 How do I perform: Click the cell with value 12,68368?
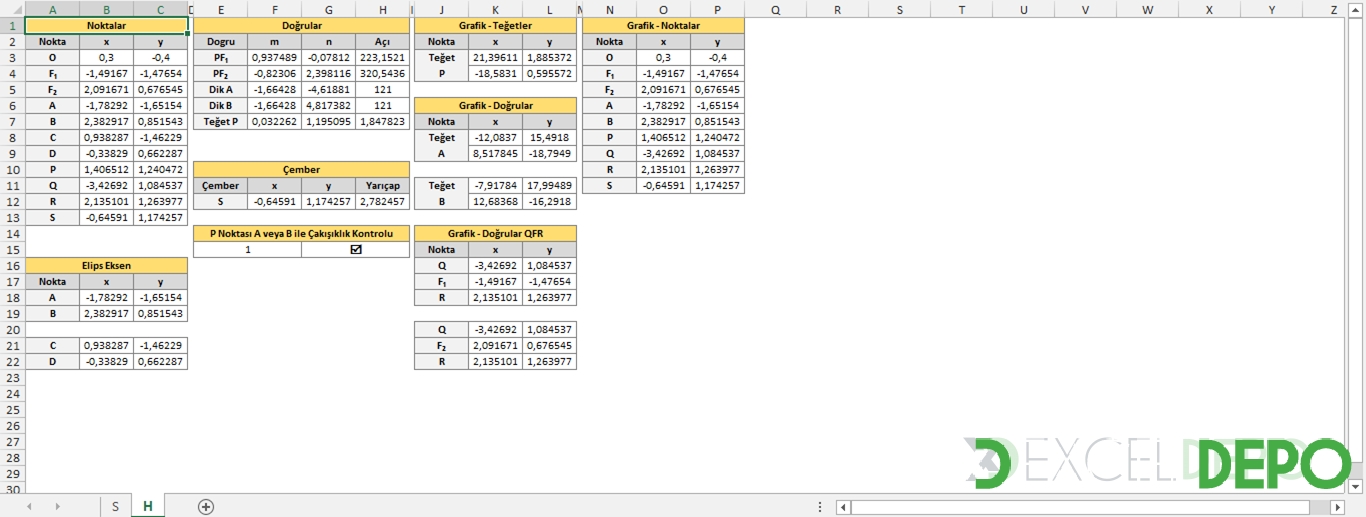click(495, 201)
